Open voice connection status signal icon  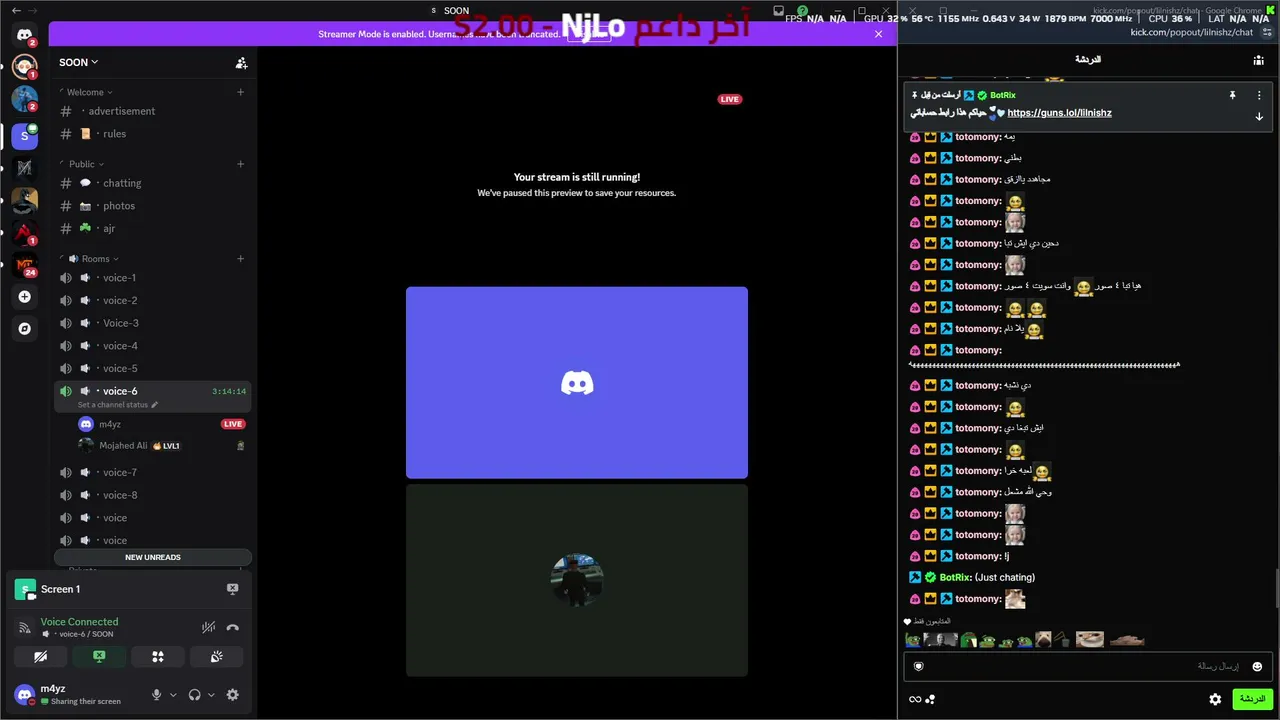click(25, 628)
